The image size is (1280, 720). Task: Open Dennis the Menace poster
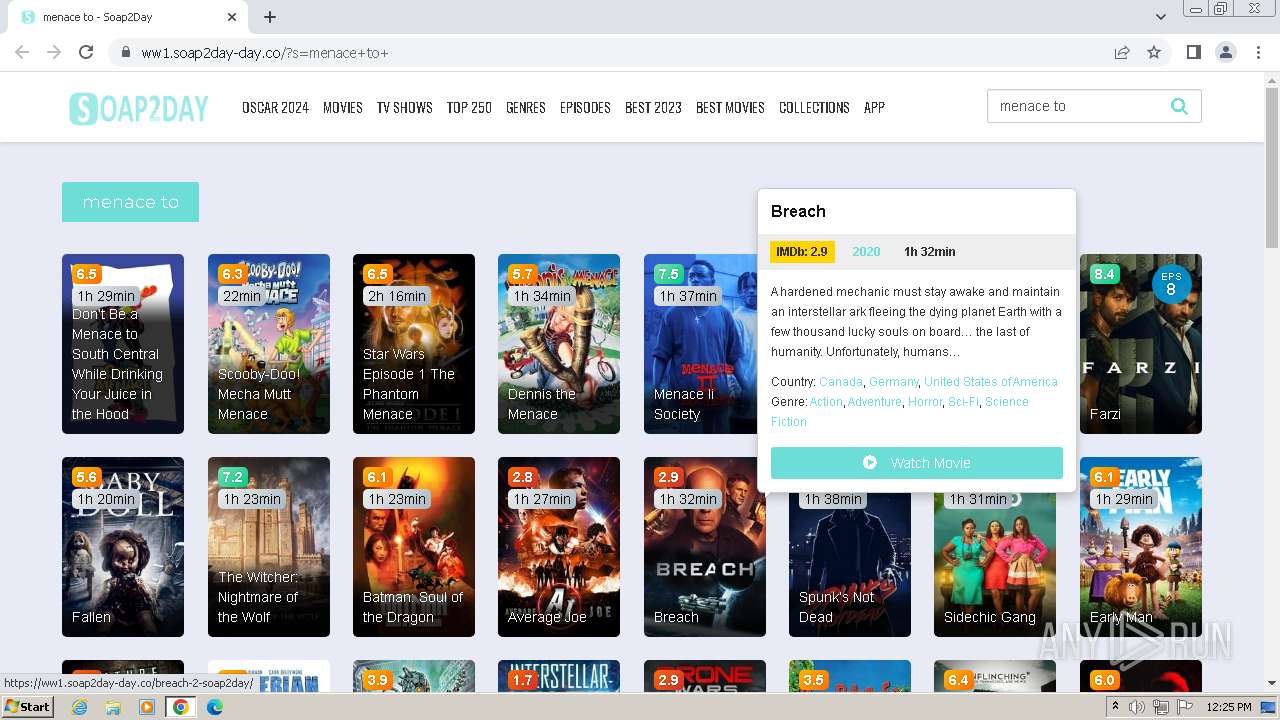pyautogui.click(x=559, y=344)
